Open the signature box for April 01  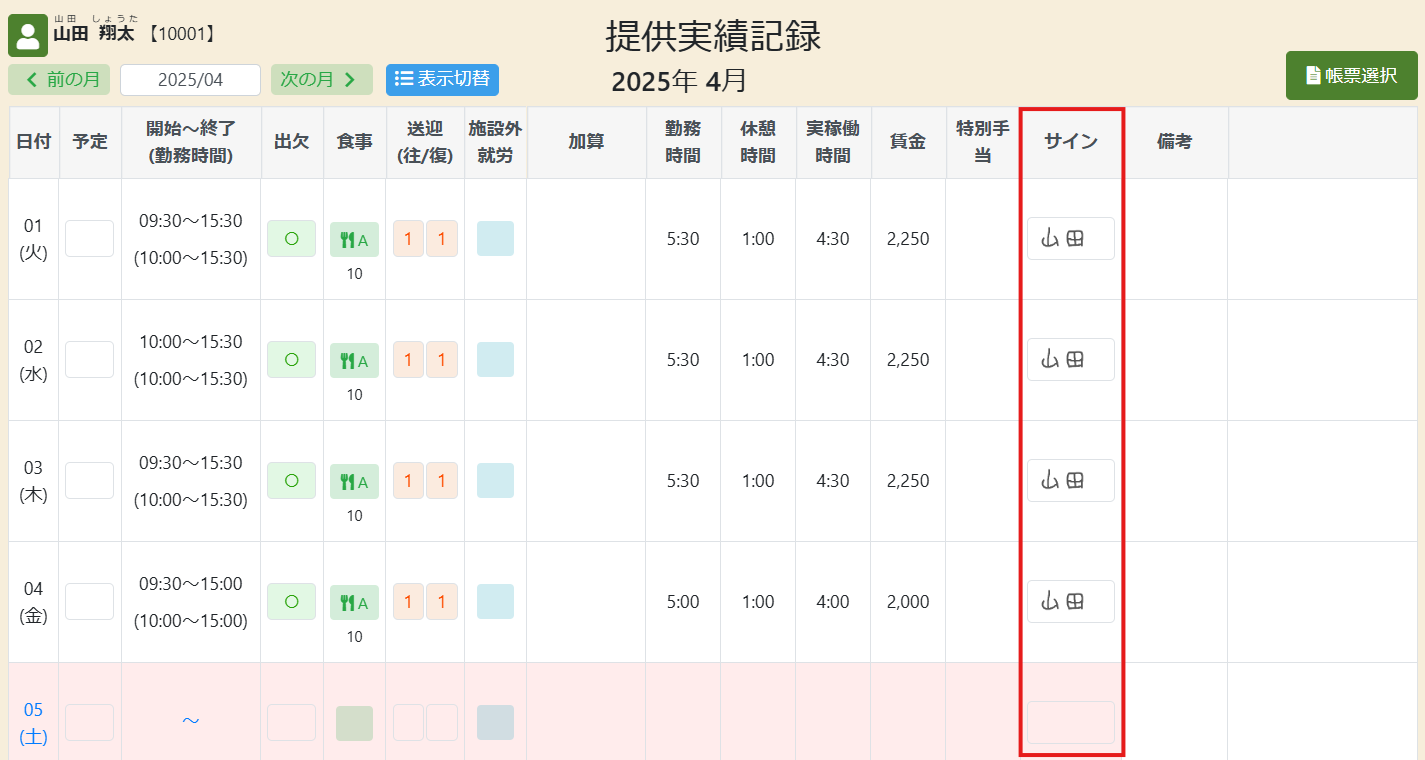(1070, 239)
